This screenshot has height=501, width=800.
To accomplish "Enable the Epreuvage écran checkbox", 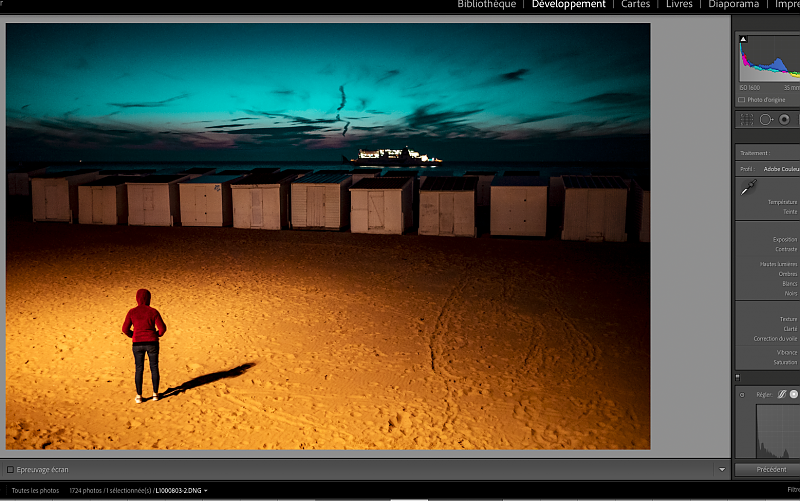I will tap(11, 469).
